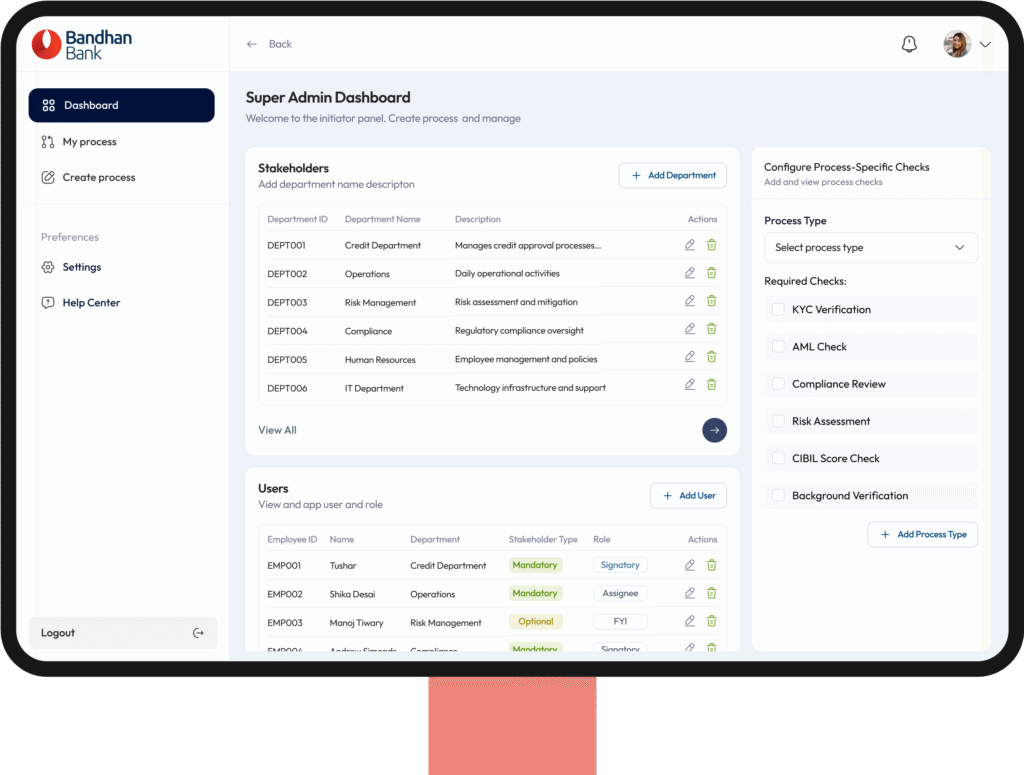1024x775 pixels.
Task: Click the Add Department button
Action: click(x=672, y=176)
